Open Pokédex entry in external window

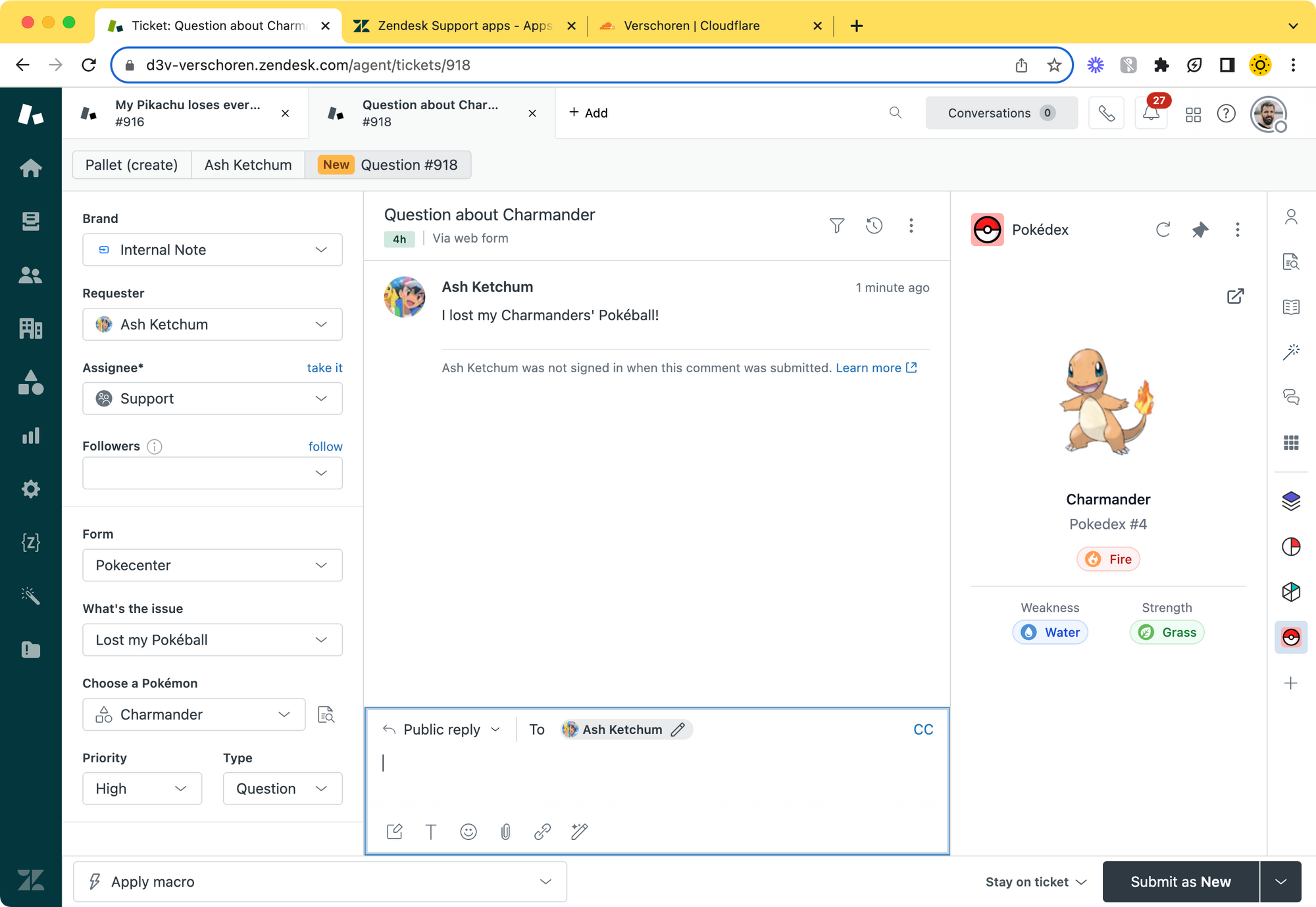click(x=1235, y=296)
